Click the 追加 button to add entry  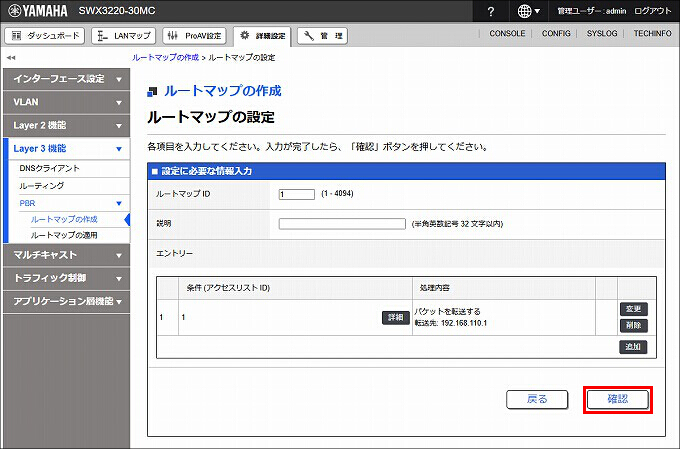coord(634,347)
